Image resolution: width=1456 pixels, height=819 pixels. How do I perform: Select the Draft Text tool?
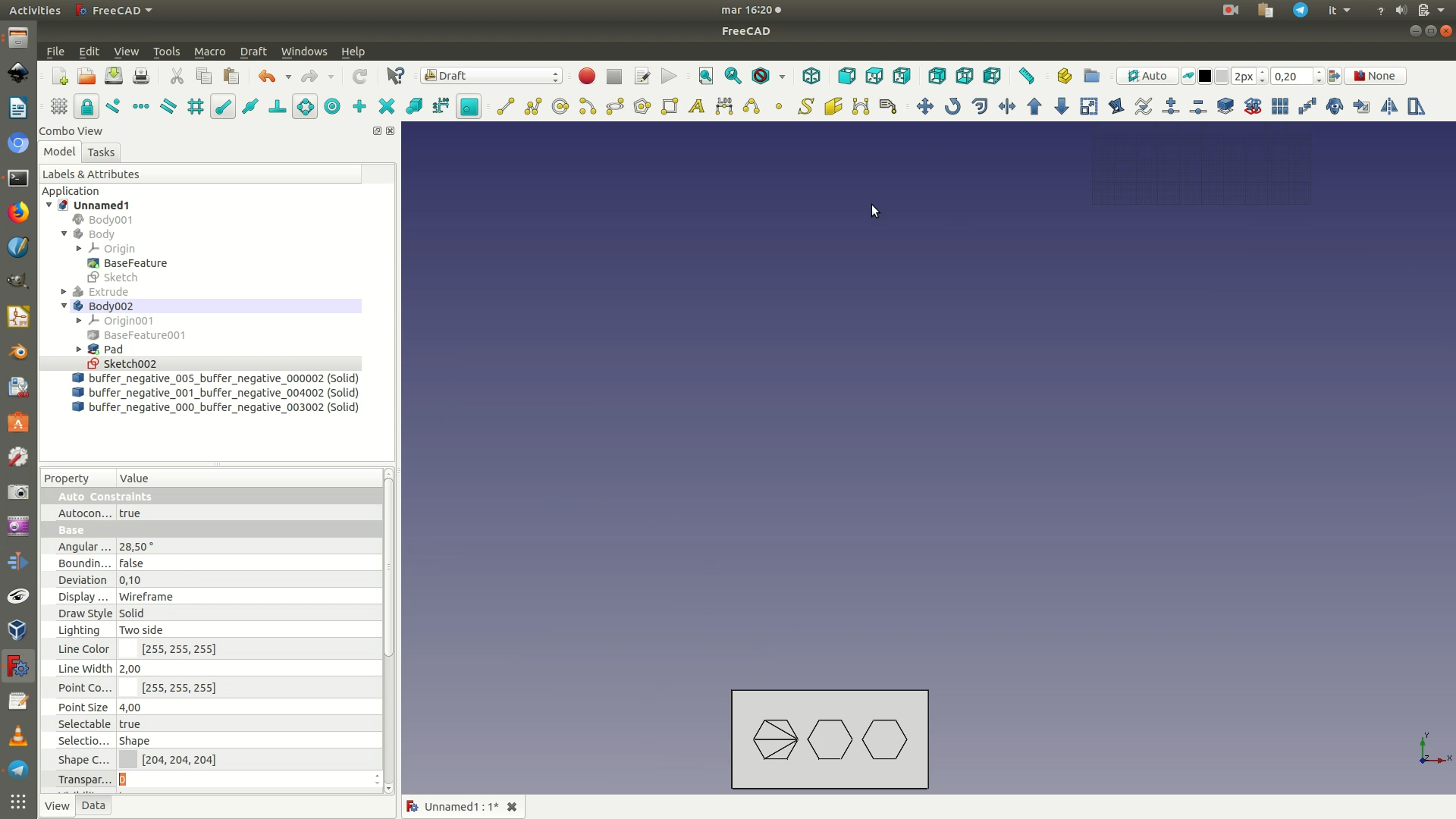tap(697, 106)
